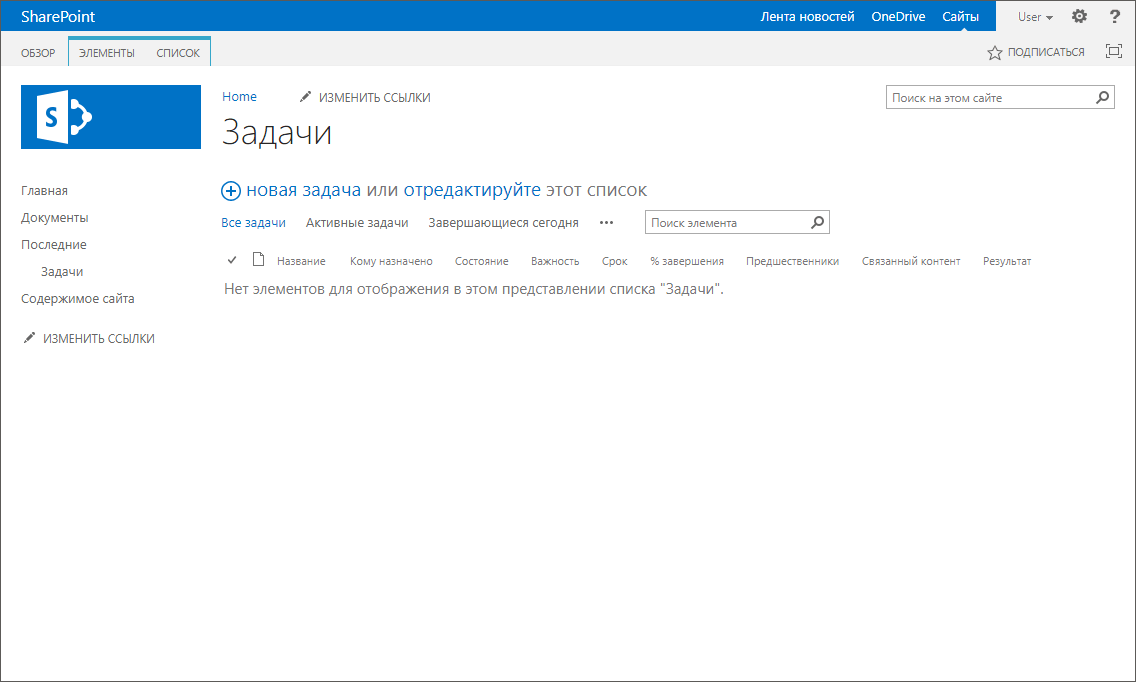
Task: Click the site search magnifier icon
Action: (x=1102, y=97)
